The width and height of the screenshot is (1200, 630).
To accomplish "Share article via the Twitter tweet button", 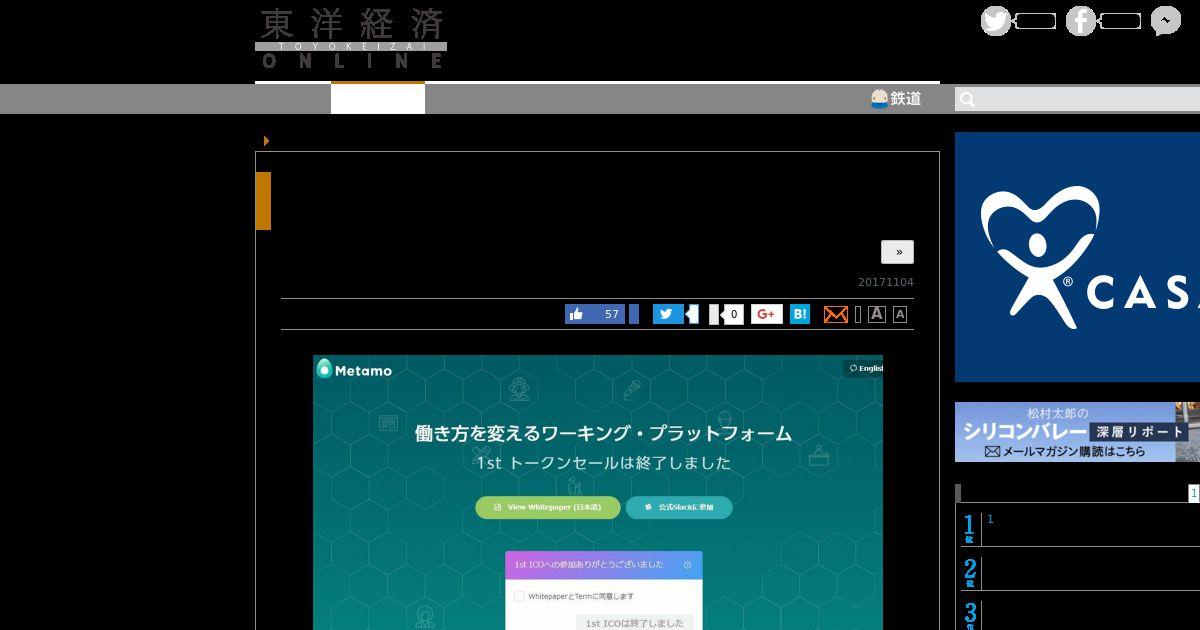I will pyautogui.click(x=668, y=314).
